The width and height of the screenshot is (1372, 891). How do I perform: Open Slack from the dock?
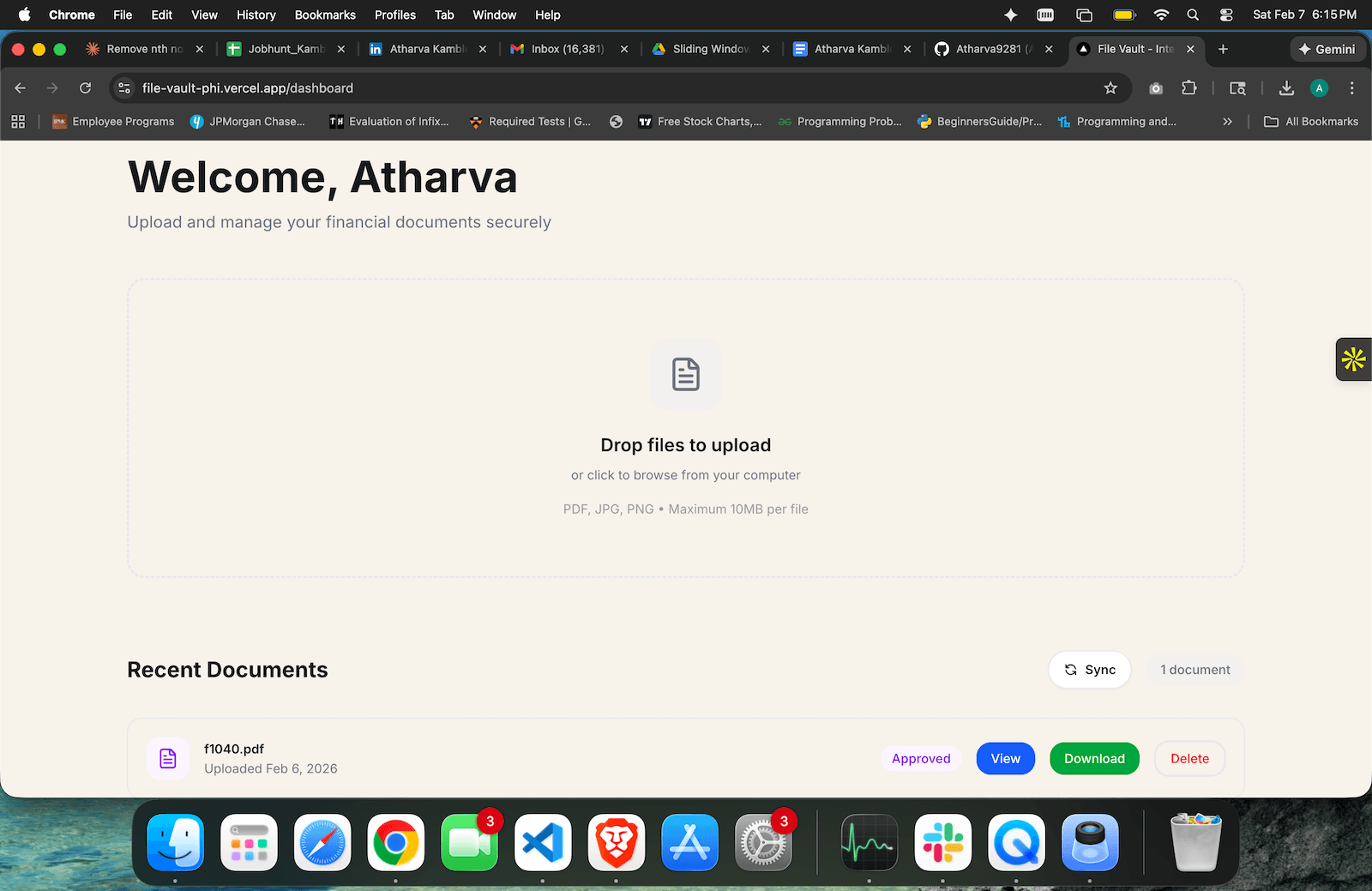(942, 843)
